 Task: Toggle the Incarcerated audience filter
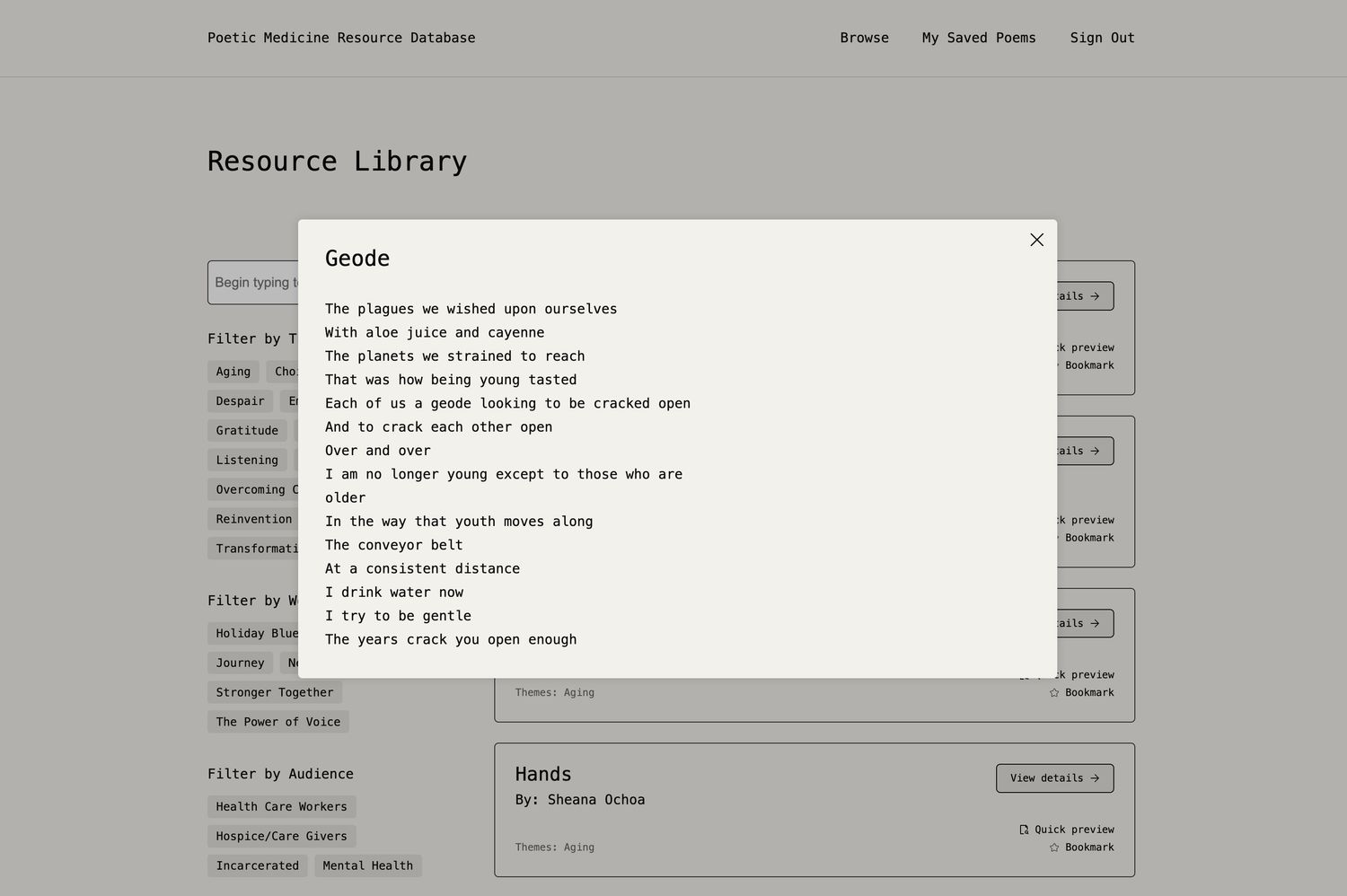(257, 865)
